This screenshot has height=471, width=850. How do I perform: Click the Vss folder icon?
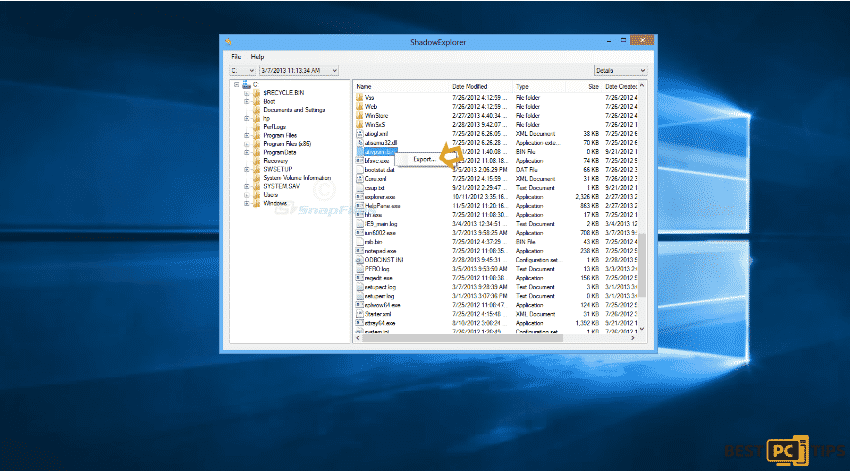click(x=359, y=98)
